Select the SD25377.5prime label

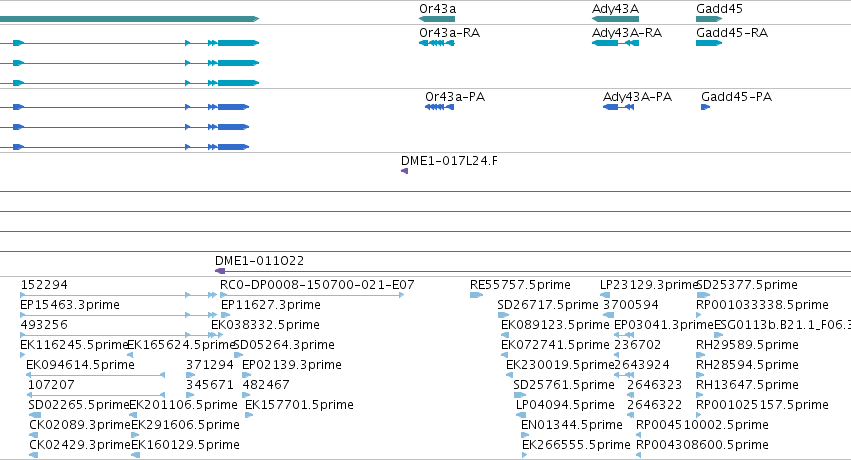(x=747, y=284)
